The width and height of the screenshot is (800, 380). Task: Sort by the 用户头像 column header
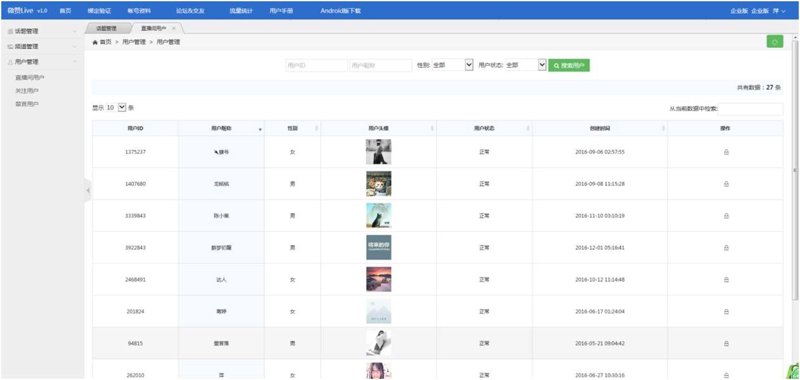(379, 129)
